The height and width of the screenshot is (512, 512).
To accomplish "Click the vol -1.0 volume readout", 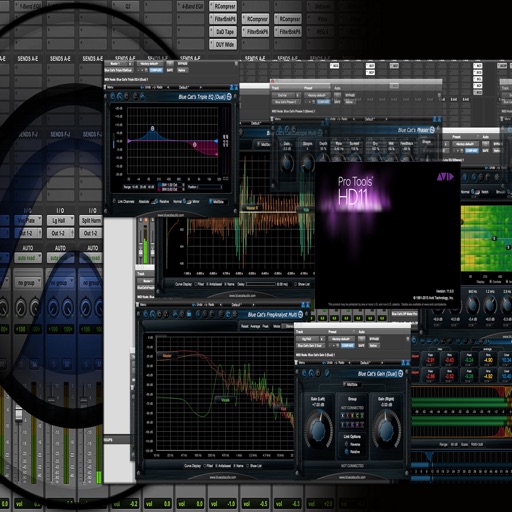I will [x=223, y=504].
